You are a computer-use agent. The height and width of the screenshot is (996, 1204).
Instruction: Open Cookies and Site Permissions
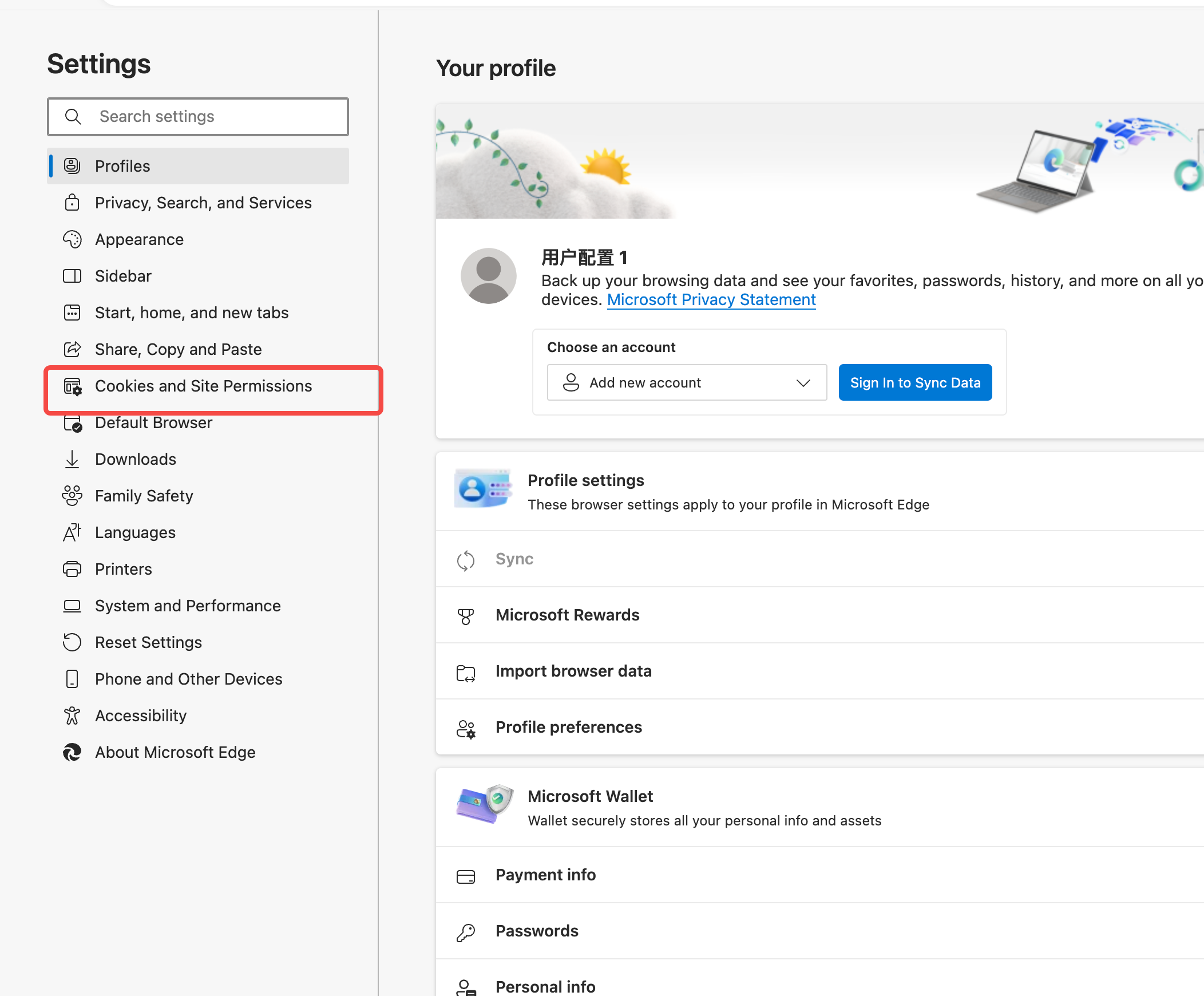pos(203,386)
